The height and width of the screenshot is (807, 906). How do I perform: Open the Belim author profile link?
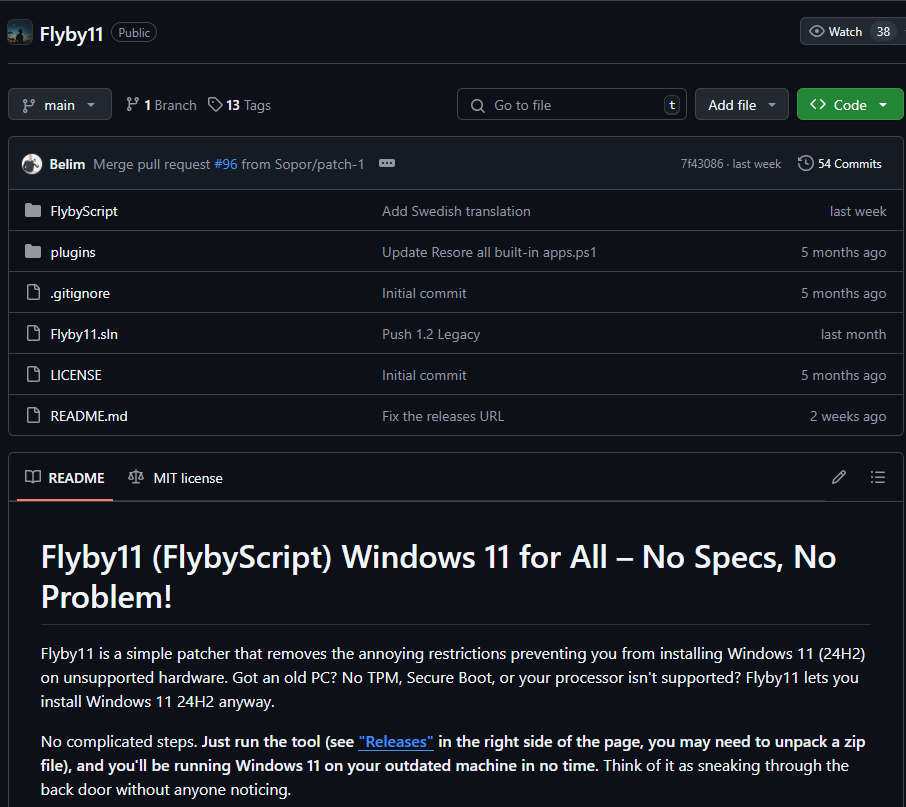point(67,165)
